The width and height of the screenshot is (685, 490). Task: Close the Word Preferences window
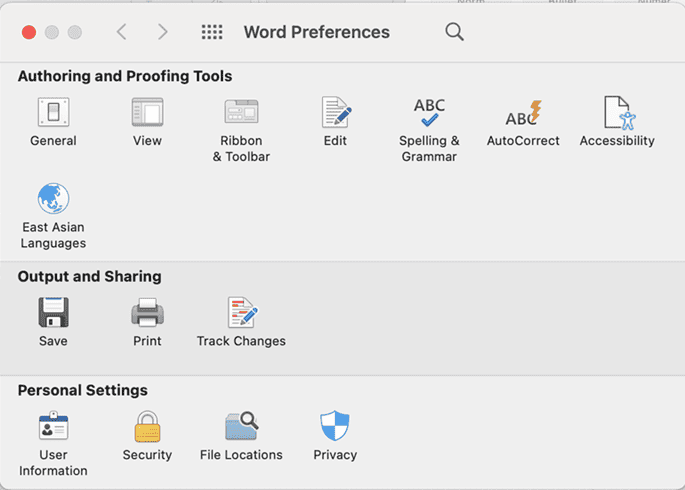(x=29, y=32)
